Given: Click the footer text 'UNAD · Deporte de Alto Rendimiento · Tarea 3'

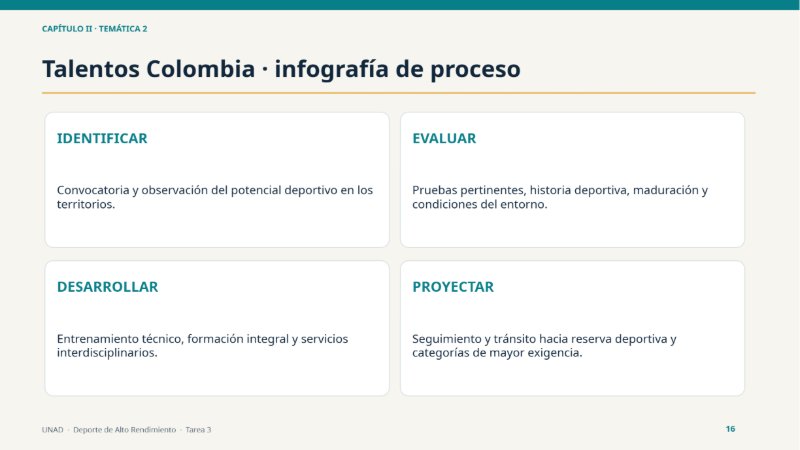Looking at the screenshot, I should pos(127,430).
